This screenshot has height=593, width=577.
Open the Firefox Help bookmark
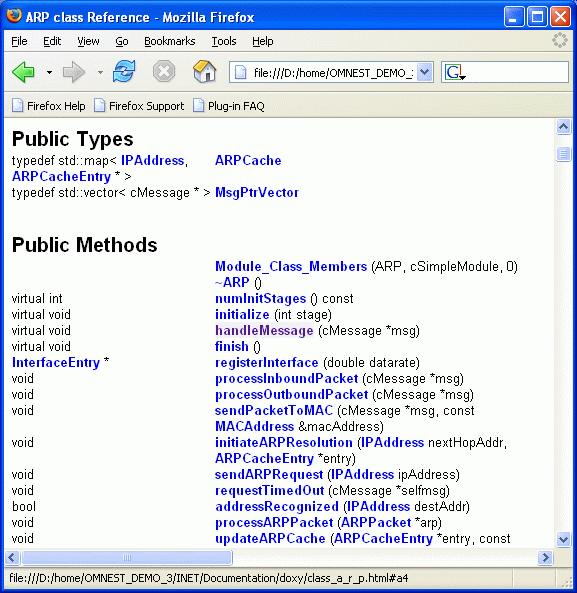pyautogui.click(x=49, y=106)
